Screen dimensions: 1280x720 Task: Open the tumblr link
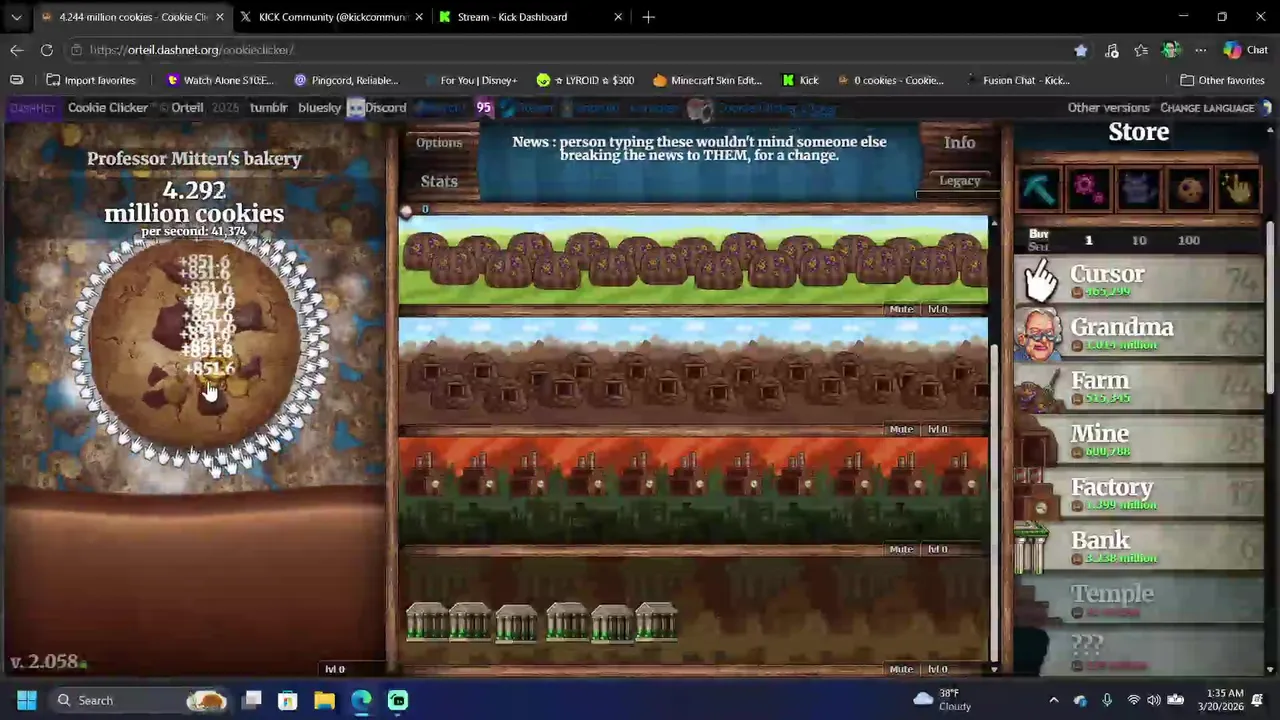pyautogui.click(x=268, y=108)
